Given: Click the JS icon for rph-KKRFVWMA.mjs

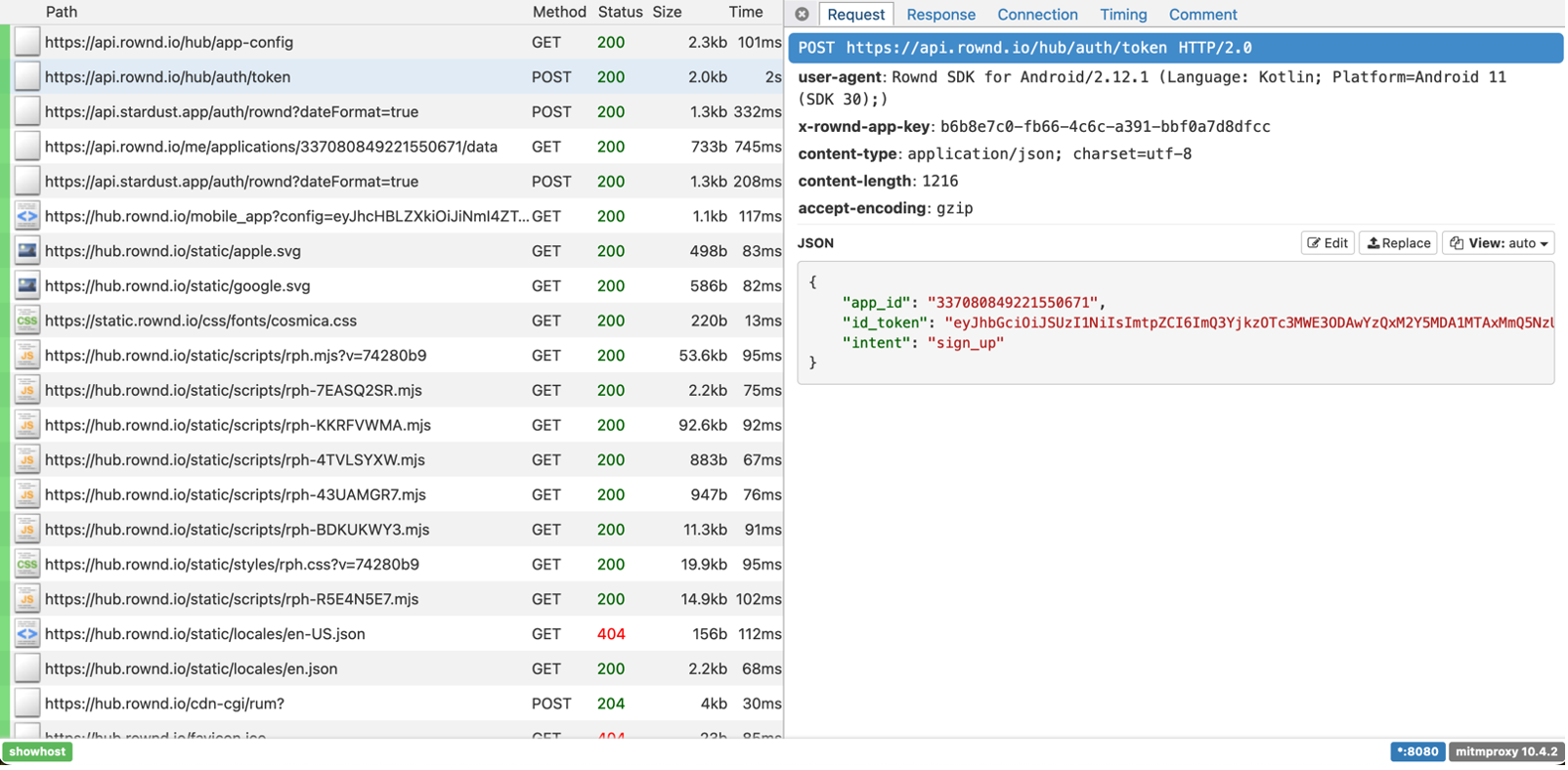Looking at the screenshot, I should (x=26, y=425).
